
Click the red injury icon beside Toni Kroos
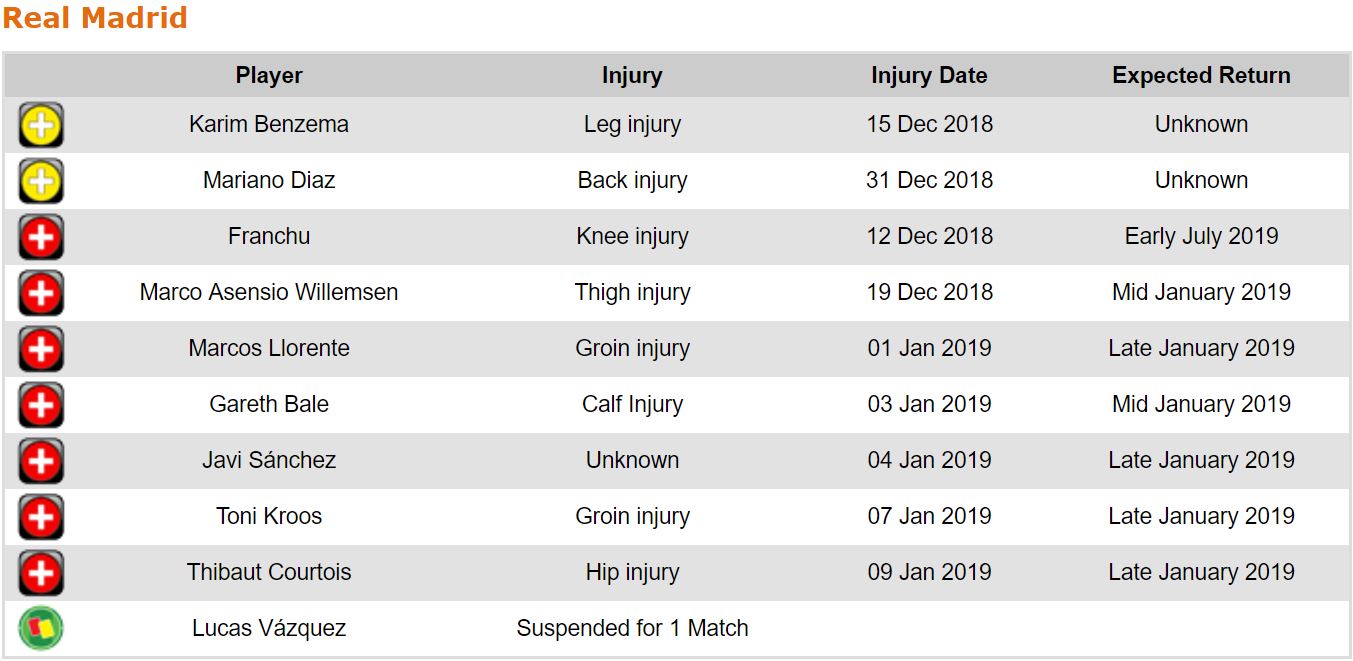point(41,518)
